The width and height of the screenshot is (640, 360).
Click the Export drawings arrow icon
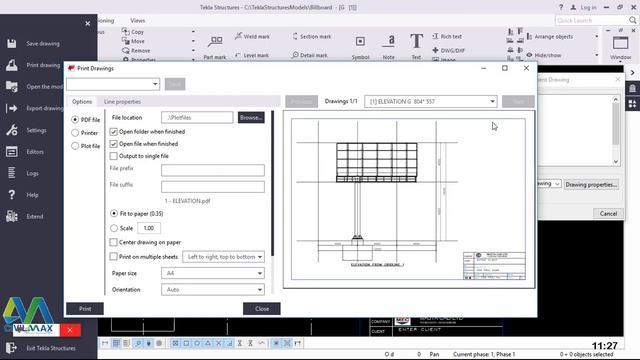11,108
